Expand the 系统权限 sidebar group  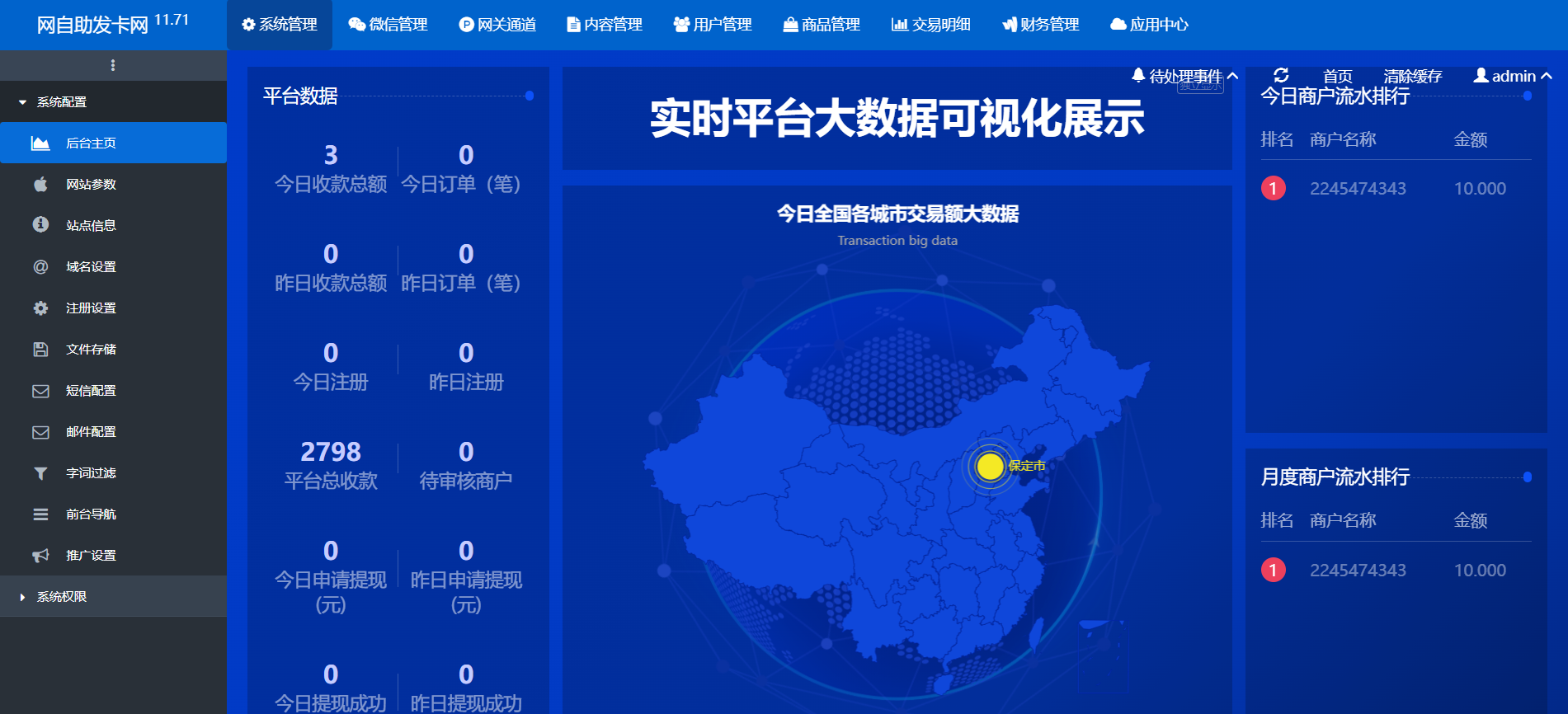113,596
